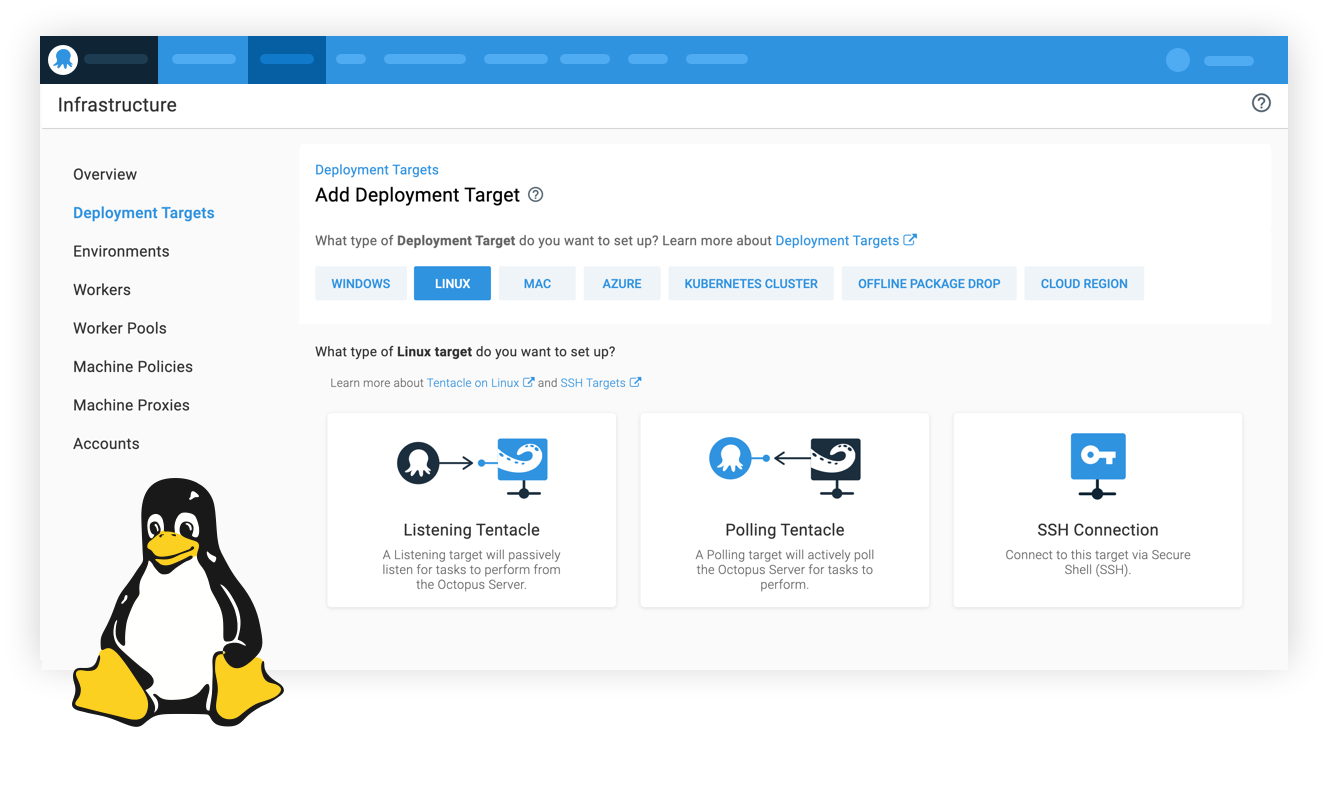Open Machine Policies in the sidebar
The image size is (1328, 790).
click(133, 367)
